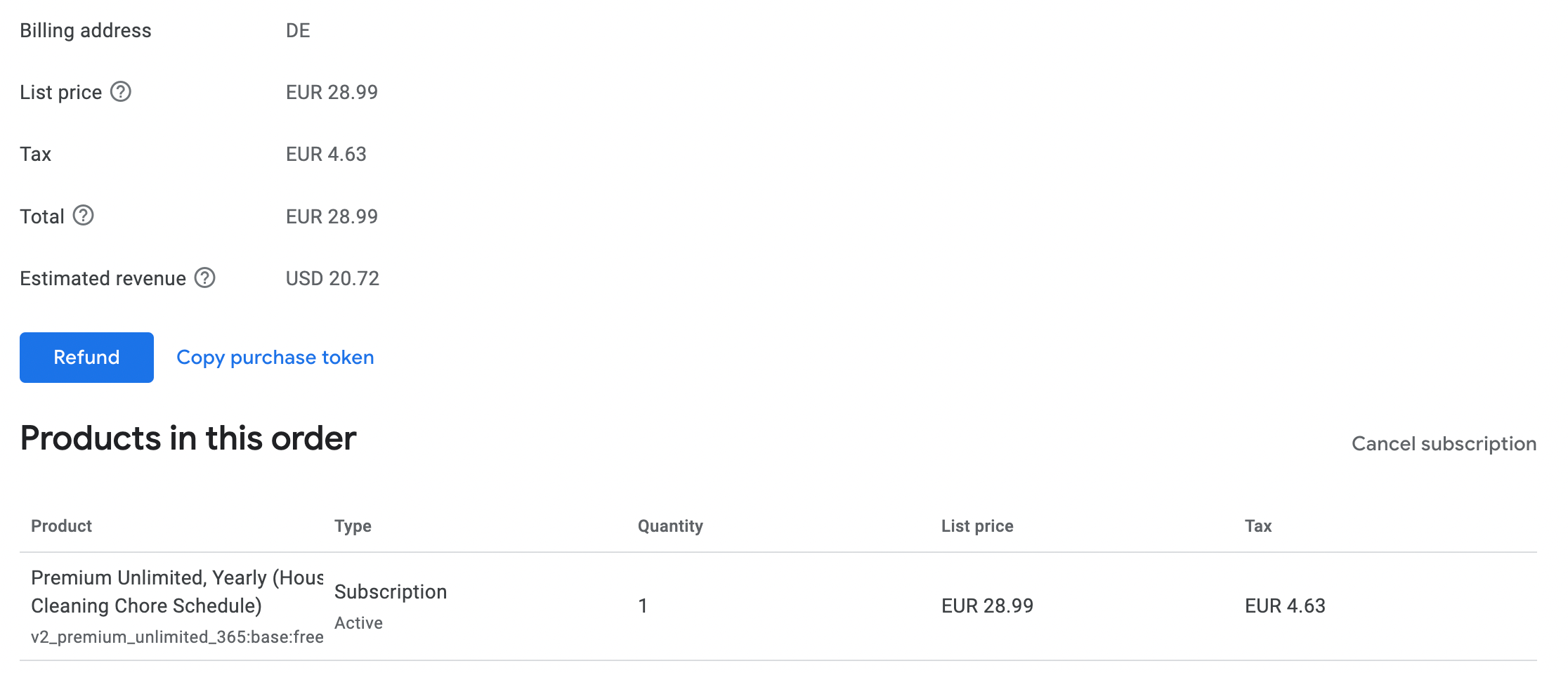Open the Estimated revenue help icon
The width and height of the screenshot is (1568, 673).
[x=205, y=278]
